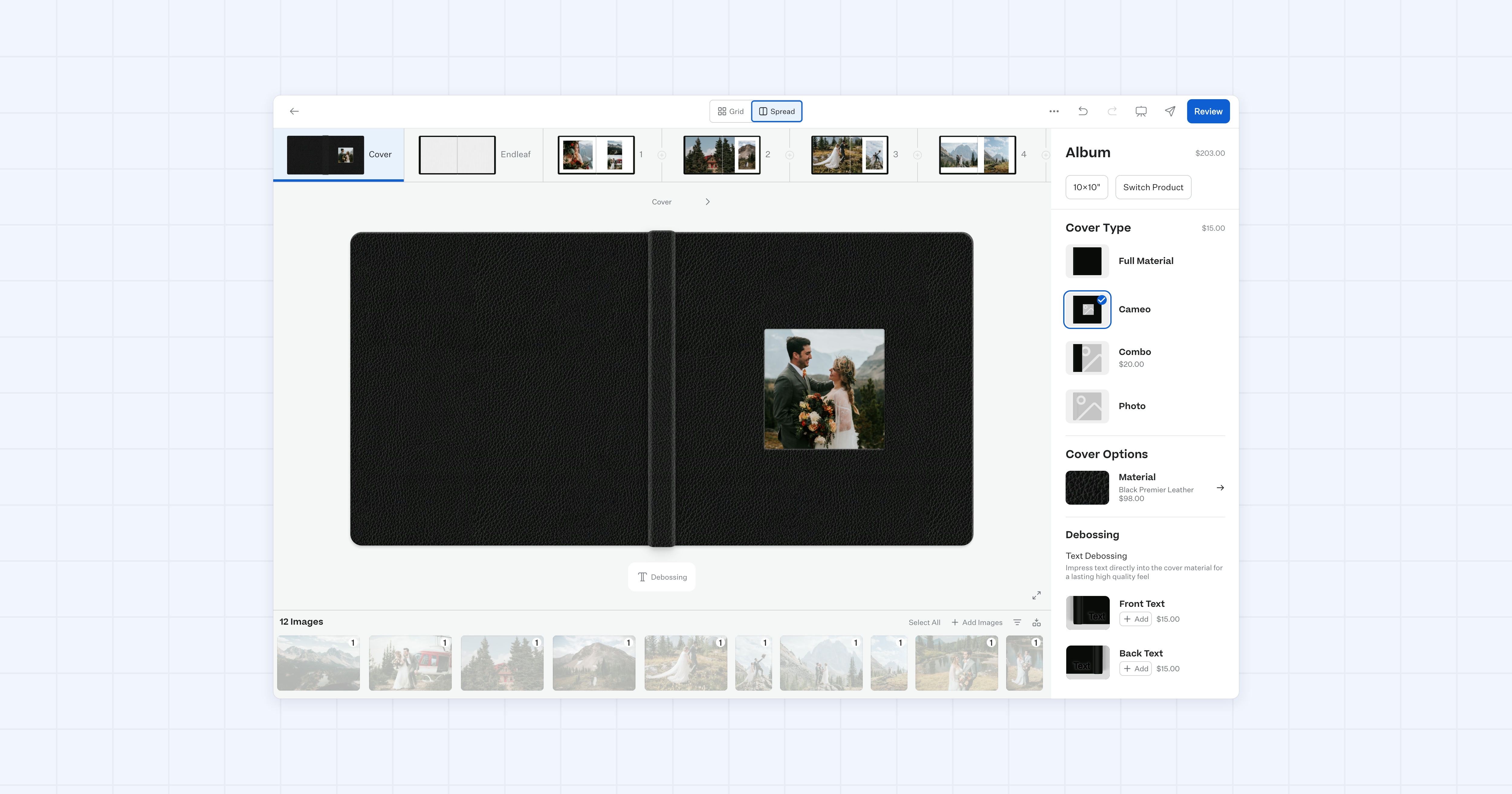Click Add Images
This screenshot has width=1512, height=794.
[977, 623]
